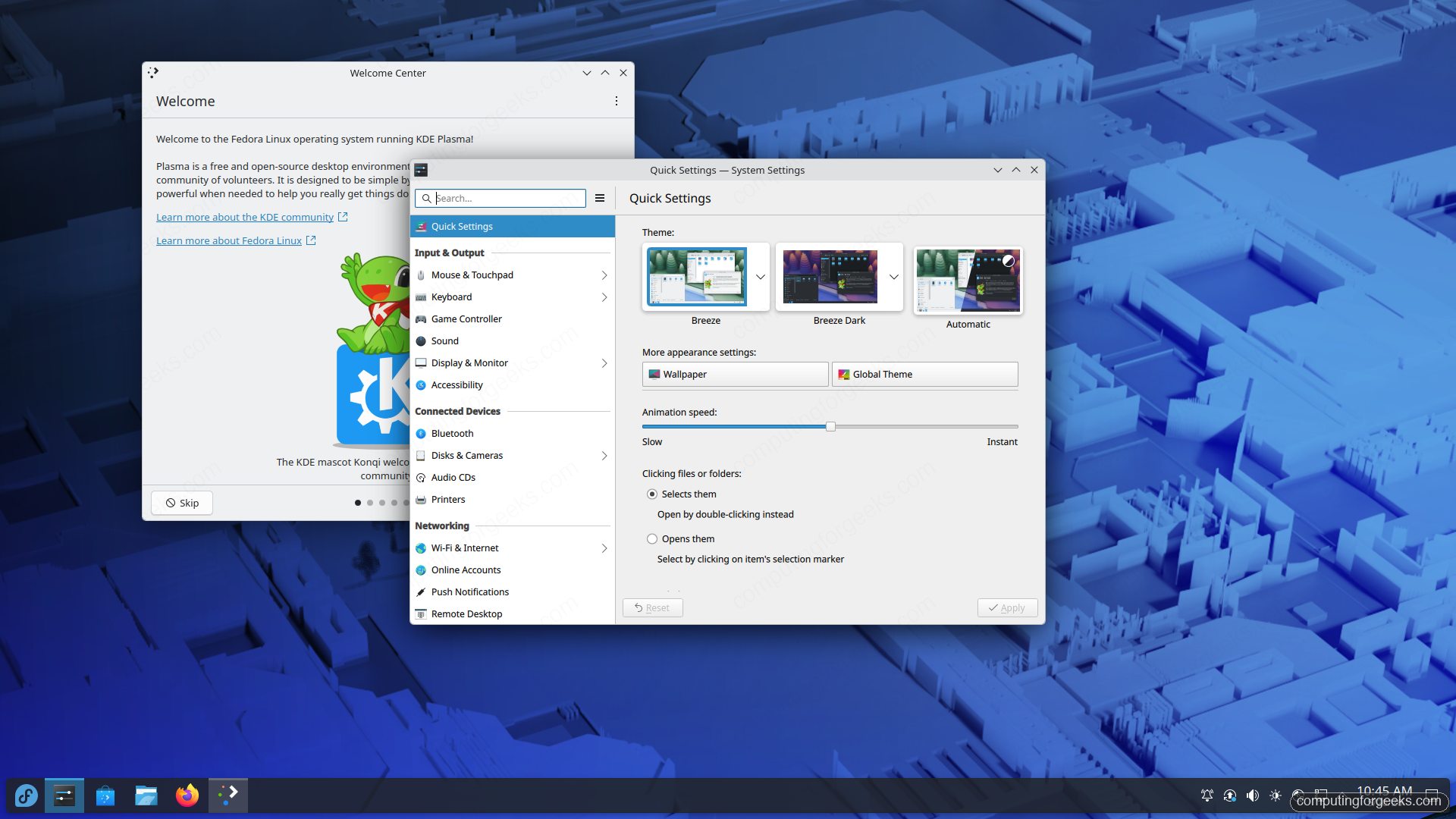Expand Keyboard submenu chevron
The width and height of the screenshot is (1456, 819).
(x=604, y=297)
